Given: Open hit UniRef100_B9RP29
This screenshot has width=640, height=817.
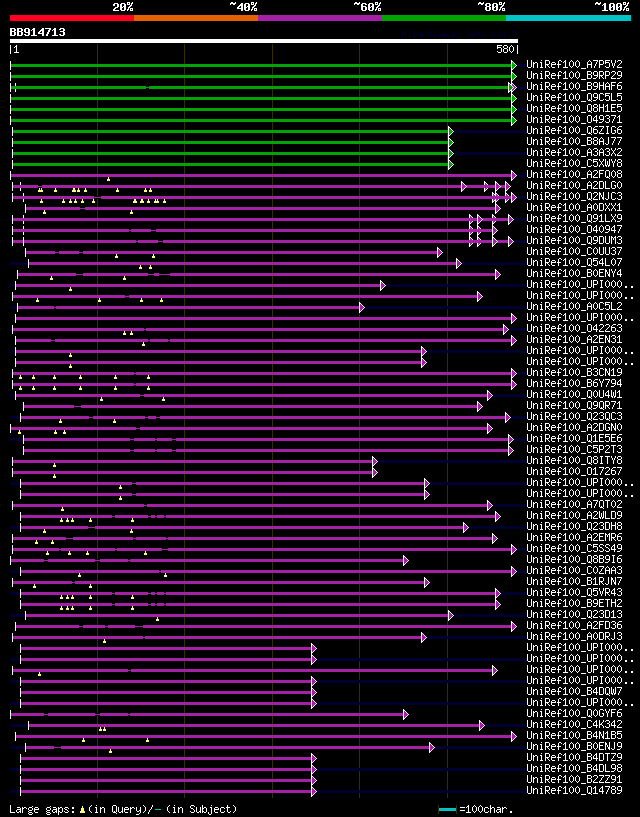Looking at the screenshot, I should click(x=574, y=76).
